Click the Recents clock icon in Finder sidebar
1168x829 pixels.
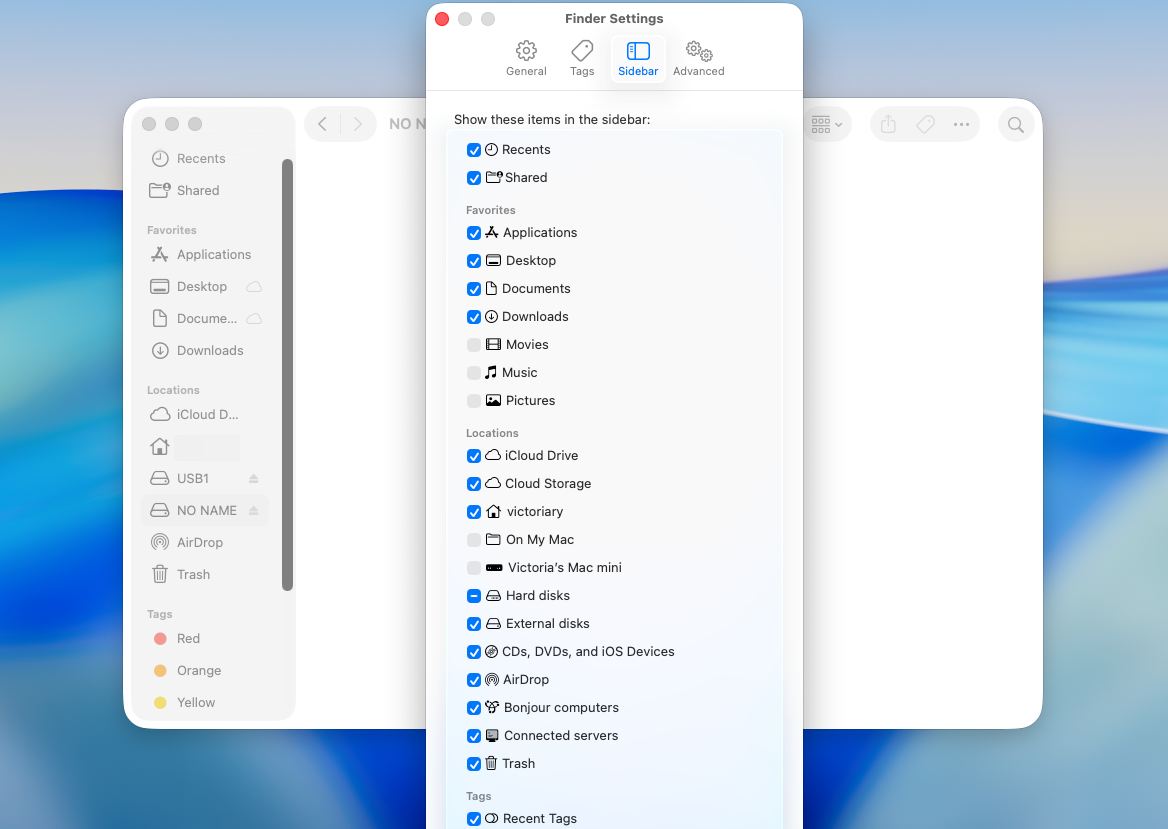160,159
